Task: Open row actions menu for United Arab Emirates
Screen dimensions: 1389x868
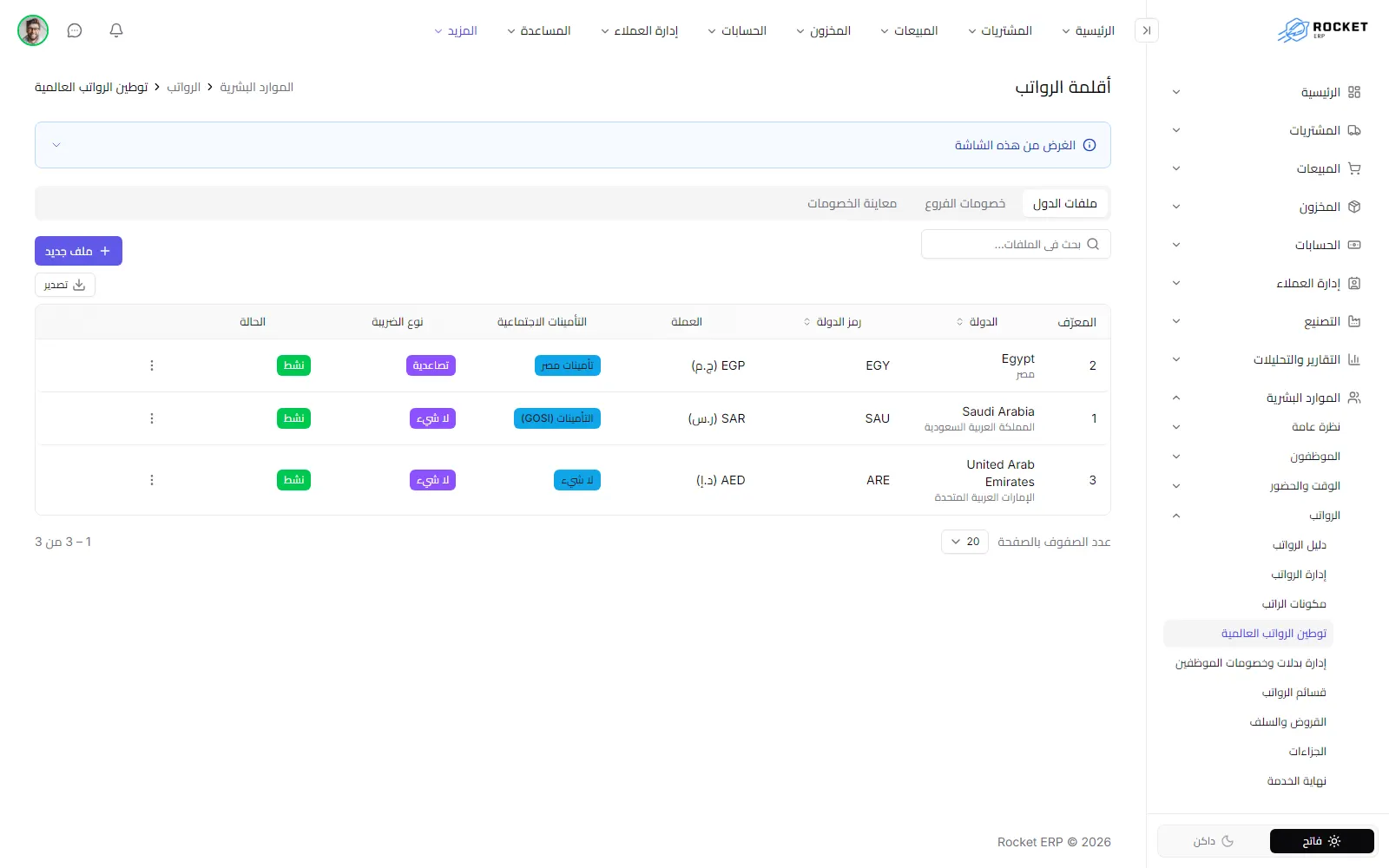Action: pyautogui.click(x=152, y=480)
